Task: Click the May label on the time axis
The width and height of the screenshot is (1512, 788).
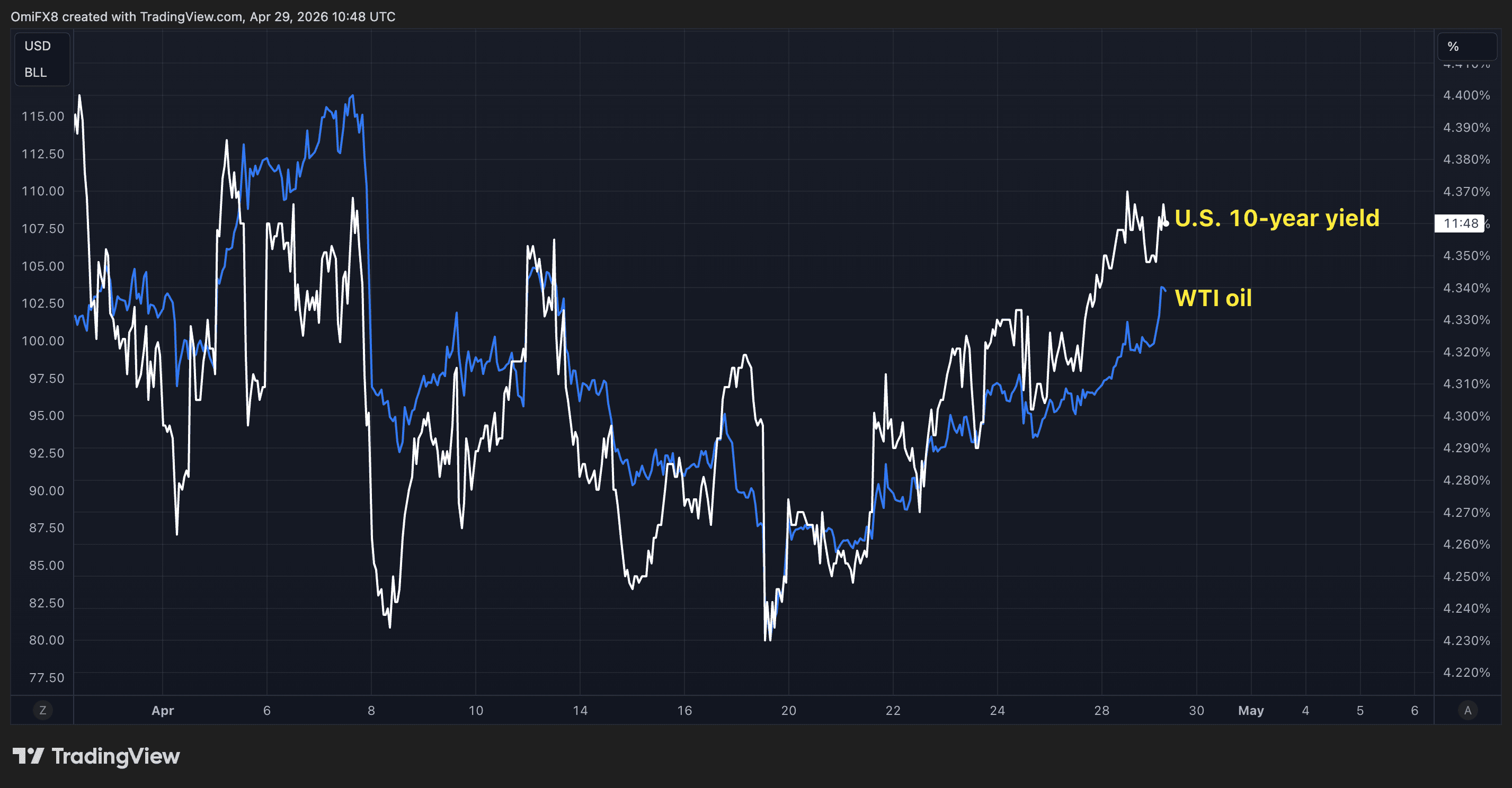Action: pos(1251,710)
